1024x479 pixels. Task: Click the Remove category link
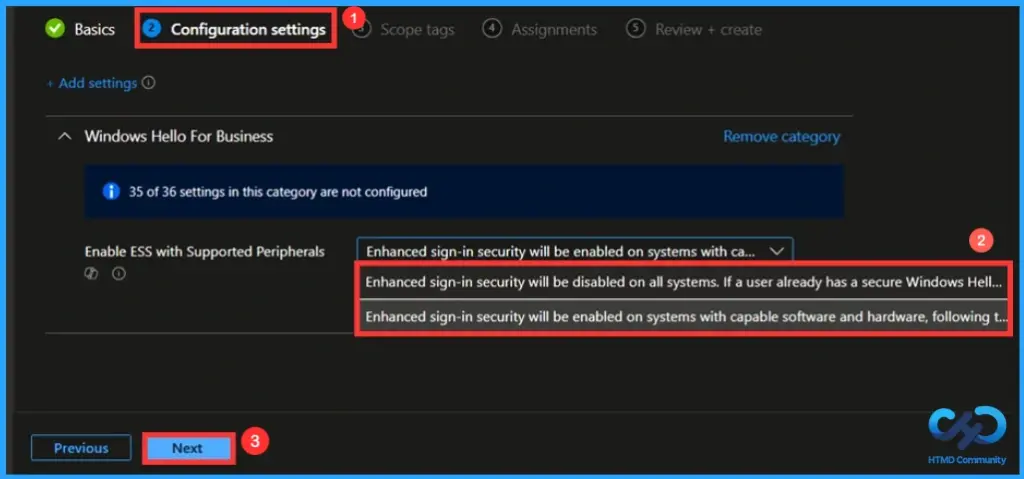pos(781,137)
